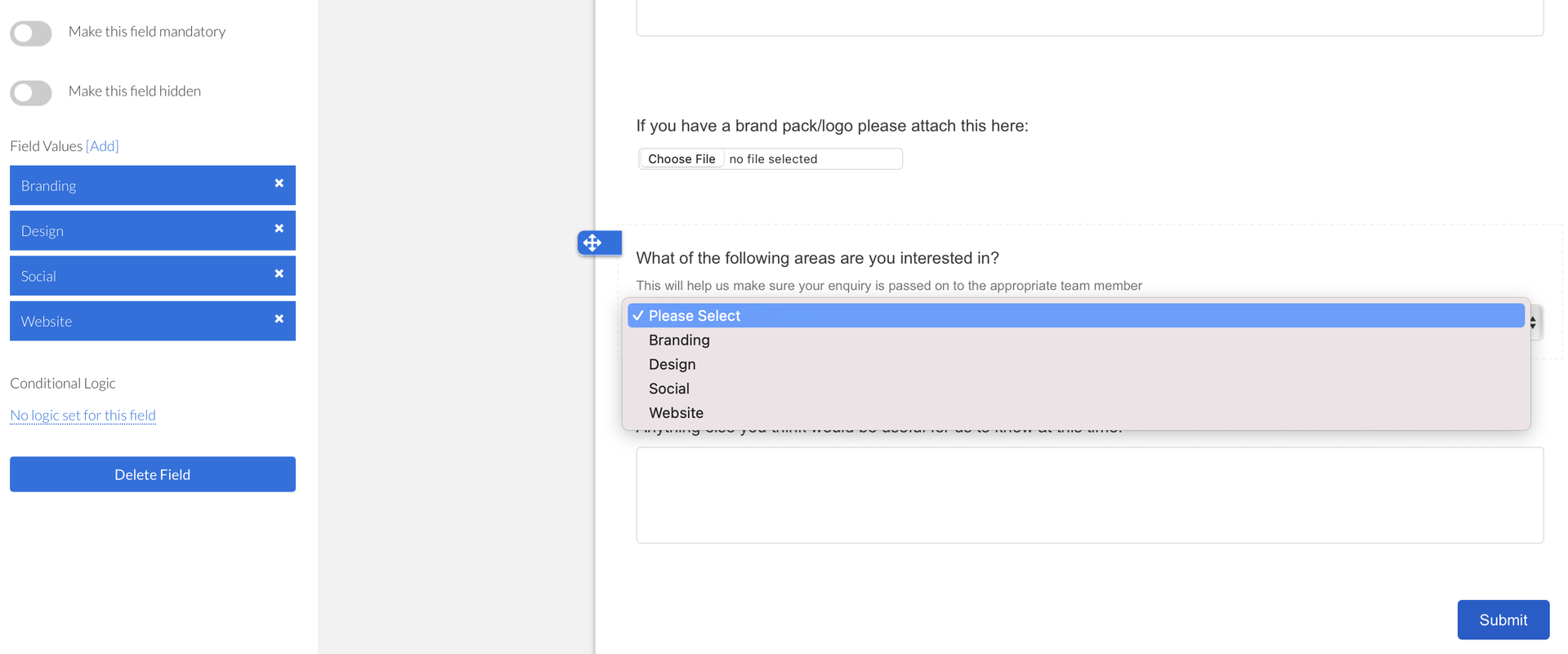Select Please Select in dropdown list
Screen dimensions: 1568x654
click(695, 316)
